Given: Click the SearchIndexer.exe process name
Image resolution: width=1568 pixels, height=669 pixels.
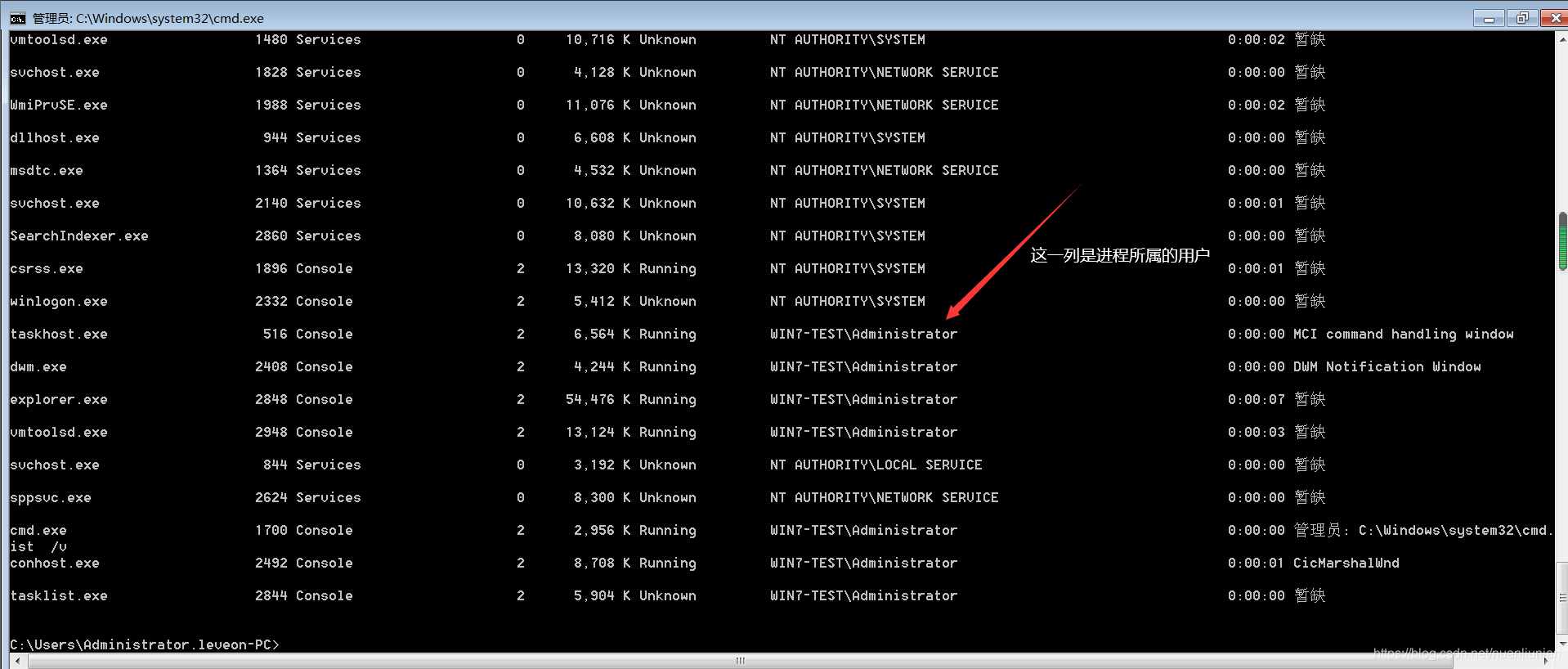Looking at the screenshot, I should click(79, 236).
